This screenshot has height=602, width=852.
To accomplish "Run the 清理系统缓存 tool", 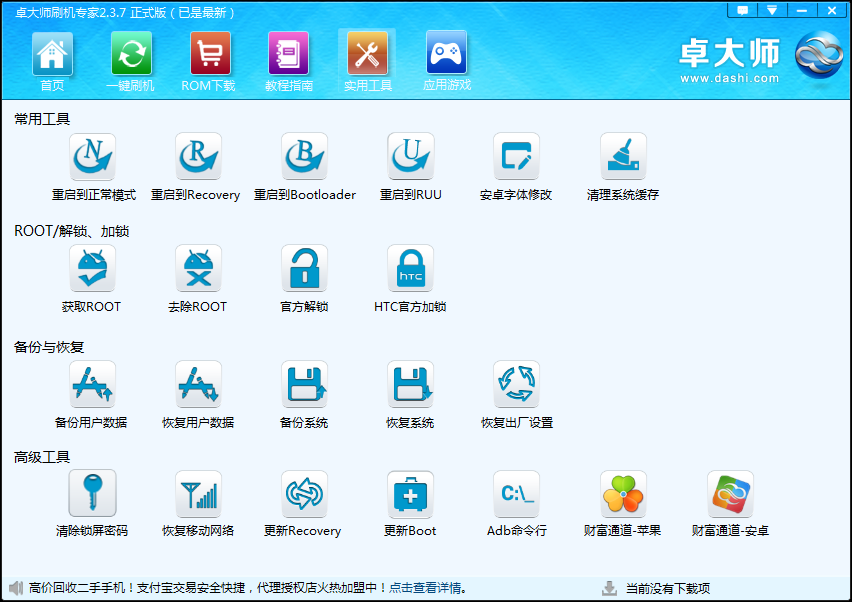I will point(623,156).
